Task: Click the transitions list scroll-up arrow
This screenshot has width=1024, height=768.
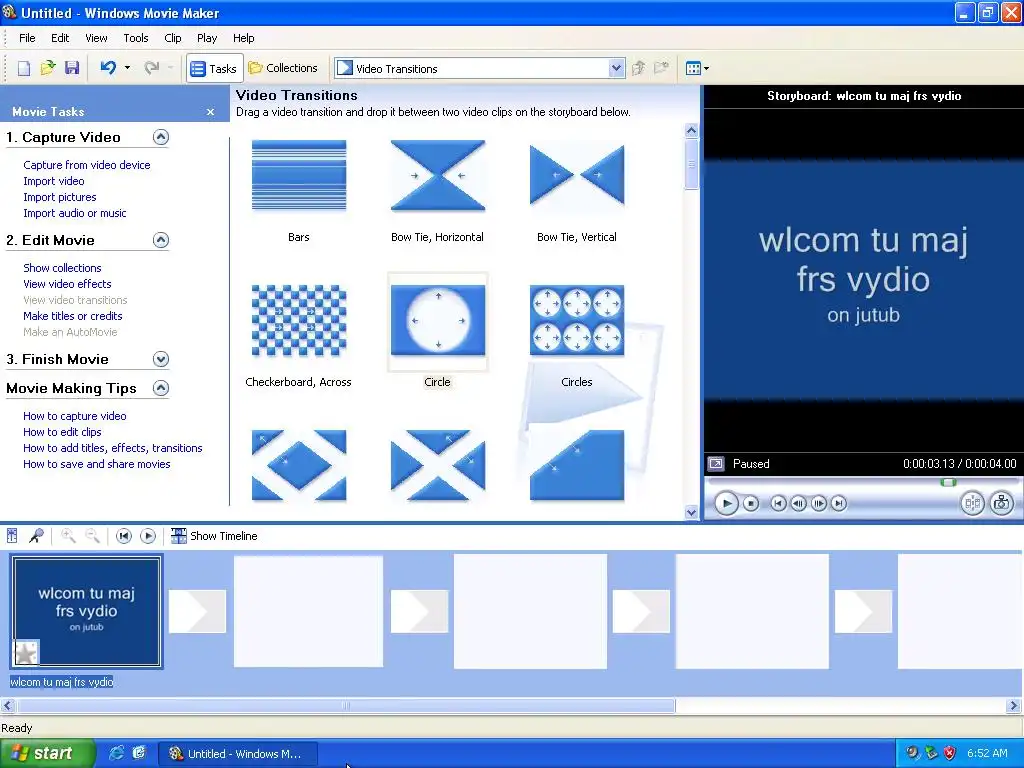Action: point(692,131)
